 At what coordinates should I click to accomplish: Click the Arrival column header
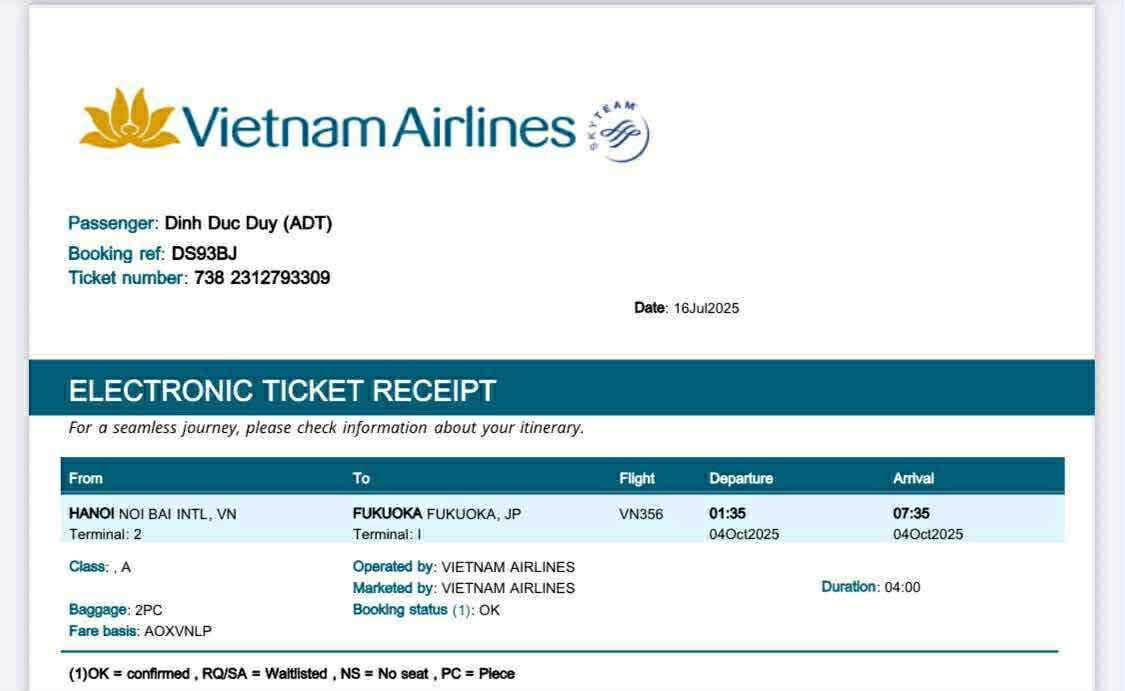[x=914, y=478]
